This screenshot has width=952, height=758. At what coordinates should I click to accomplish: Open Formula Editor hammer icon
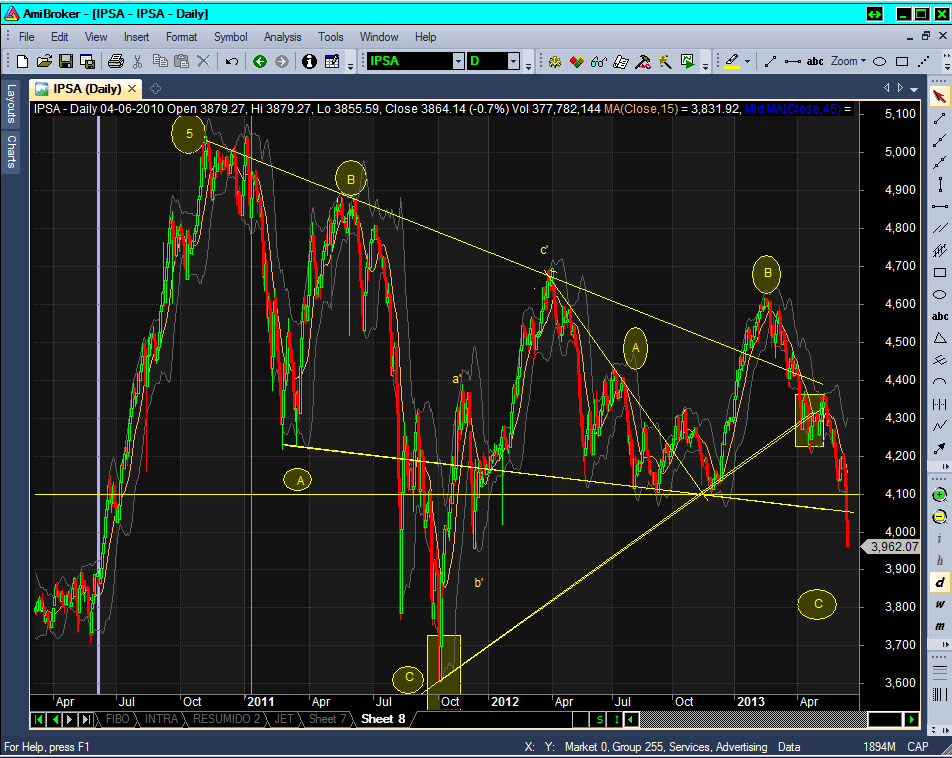(643, 61)
